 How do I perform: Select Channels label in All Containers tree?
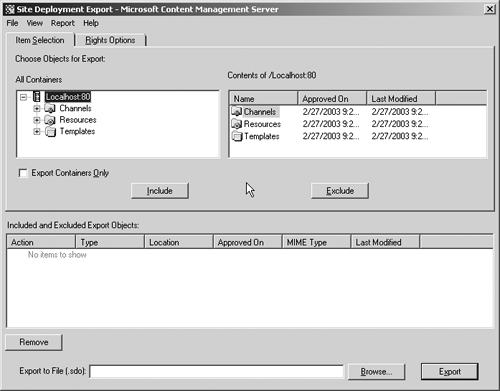point(75,108)
